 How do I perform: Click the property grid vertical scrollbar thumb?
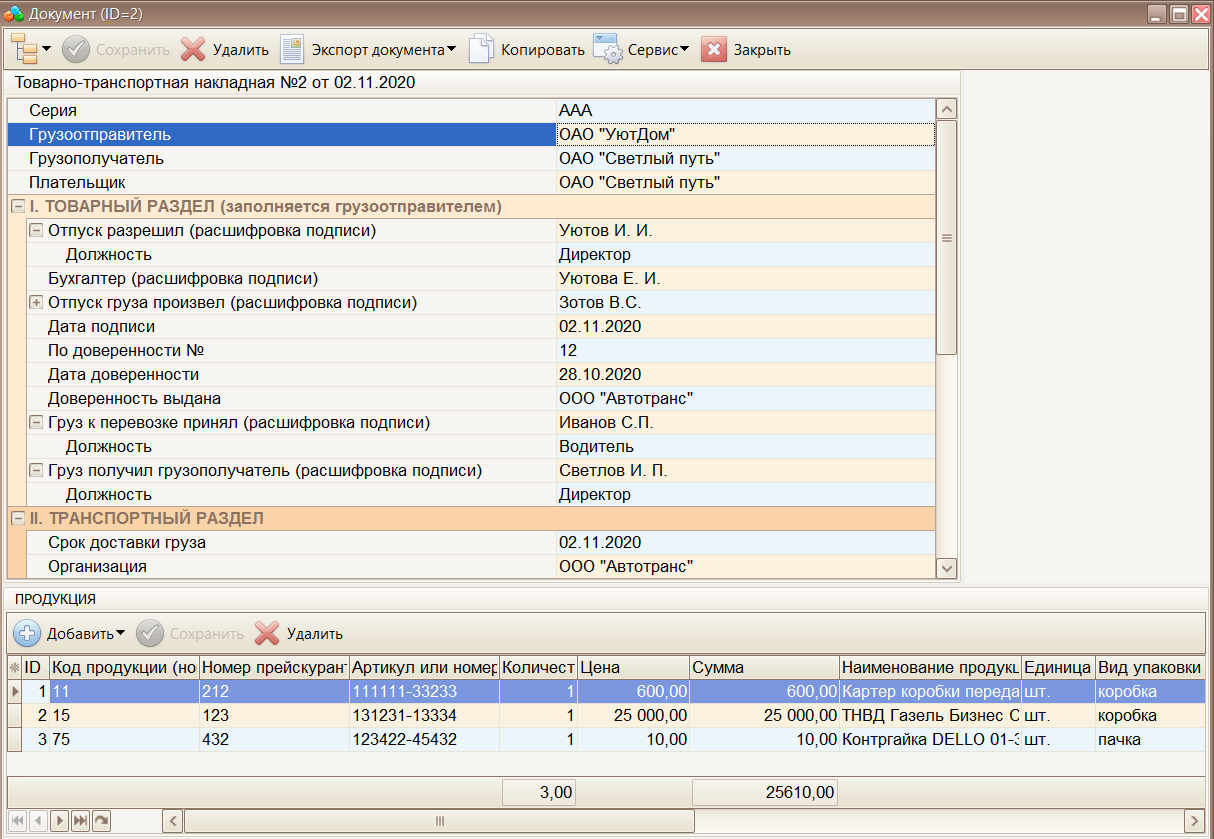[x=946, y=238]
